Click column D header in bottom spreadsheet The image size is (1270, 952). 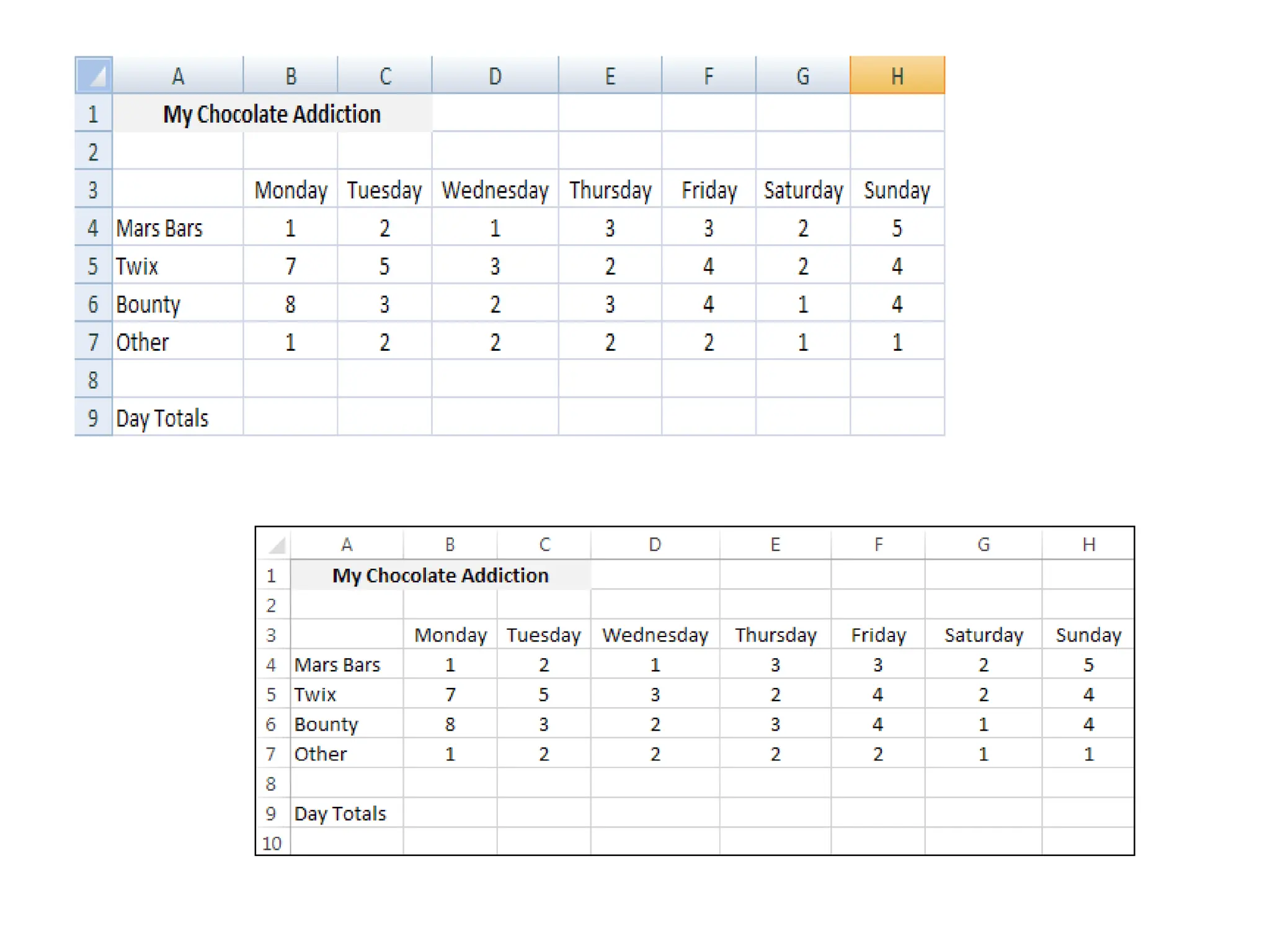click(655, 544)
